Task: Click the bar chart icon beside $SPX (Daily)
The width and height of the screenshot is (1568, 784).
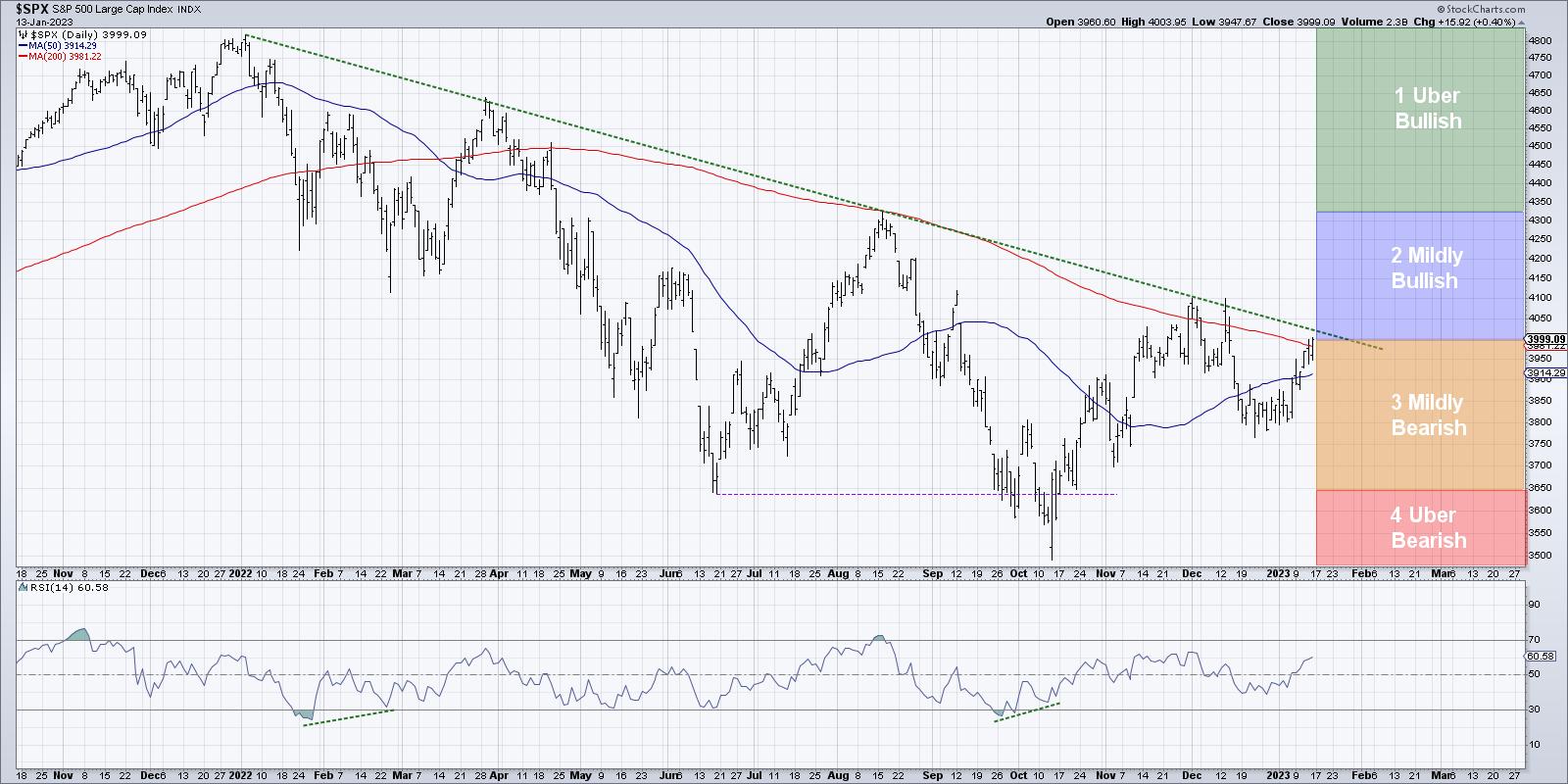Action: (x=22, y=34)
